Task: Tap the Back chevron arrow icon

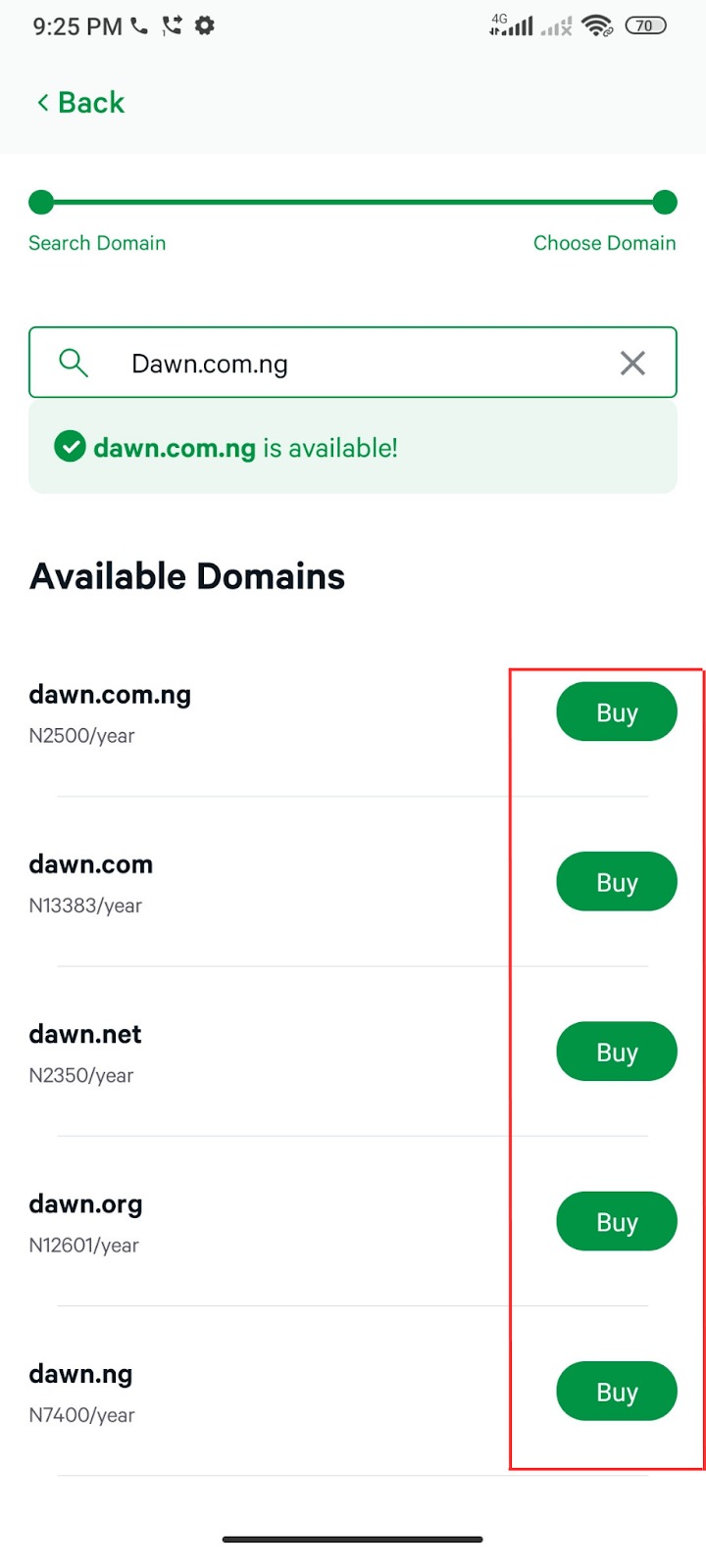Action: point(42,103)
